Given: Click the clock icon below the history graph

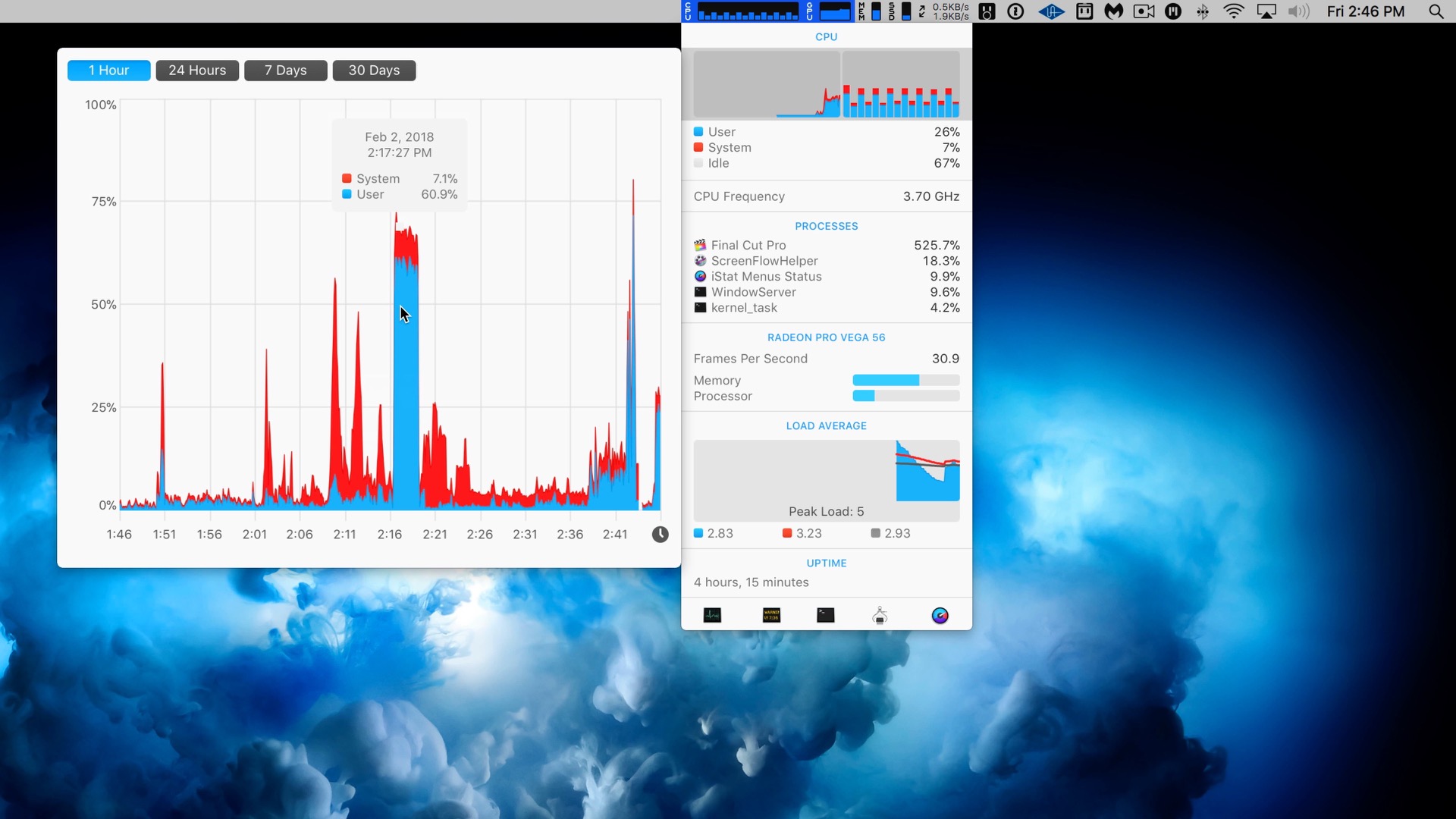Looking at the screenshot, I should pos(660,535).
